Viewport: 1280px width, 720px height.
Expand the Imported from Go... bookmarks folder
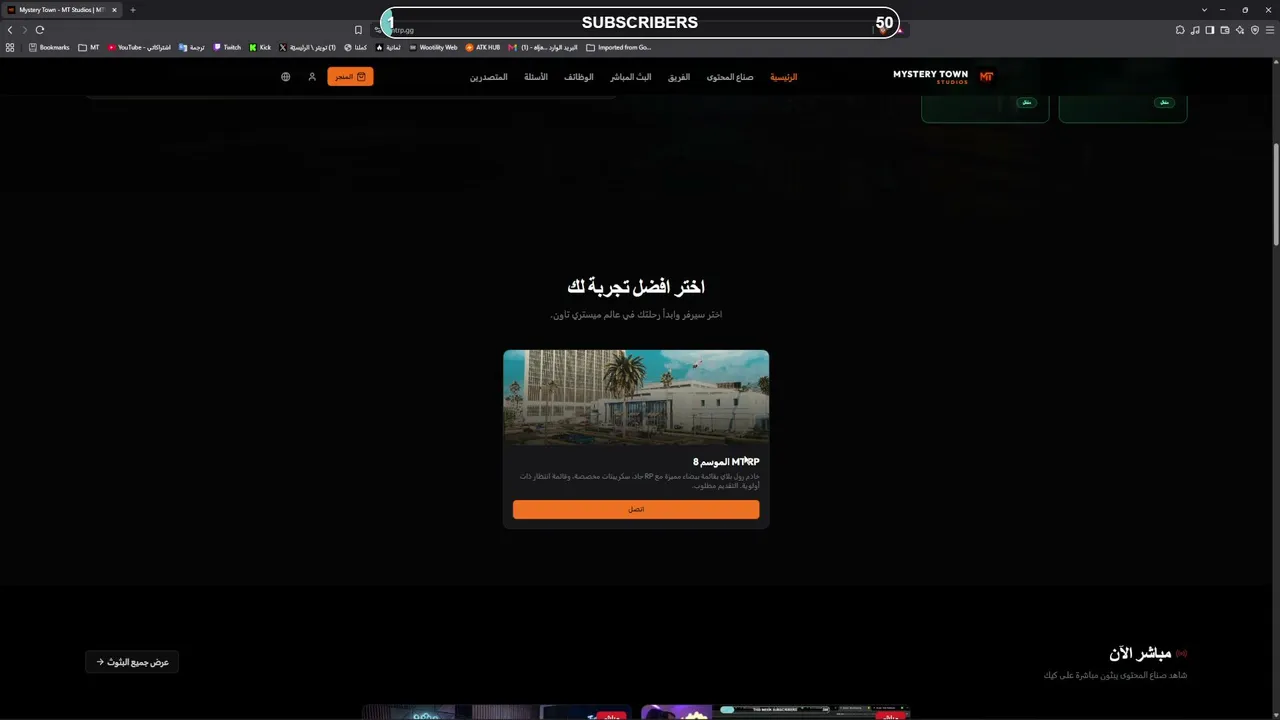coord(619,47)
